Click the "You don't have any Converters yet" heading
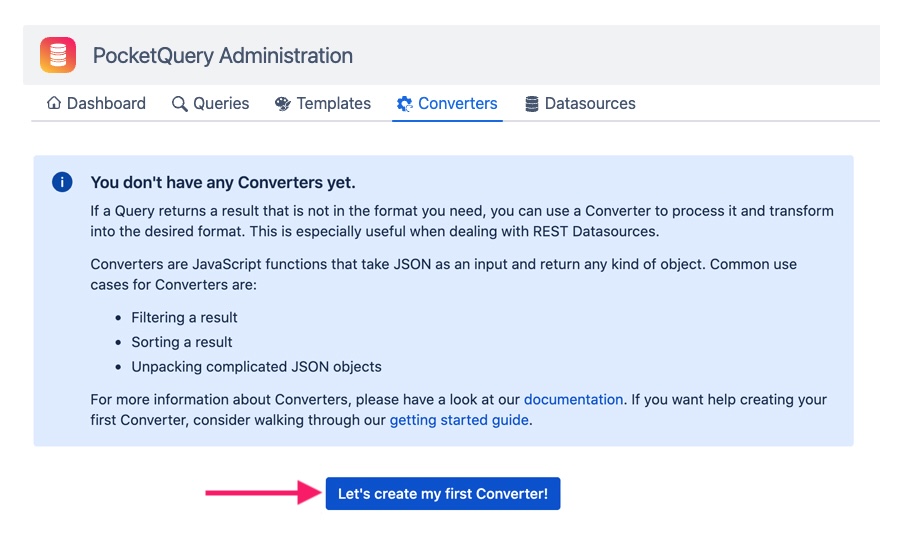 pyautogui.click(x=223, y=182)
